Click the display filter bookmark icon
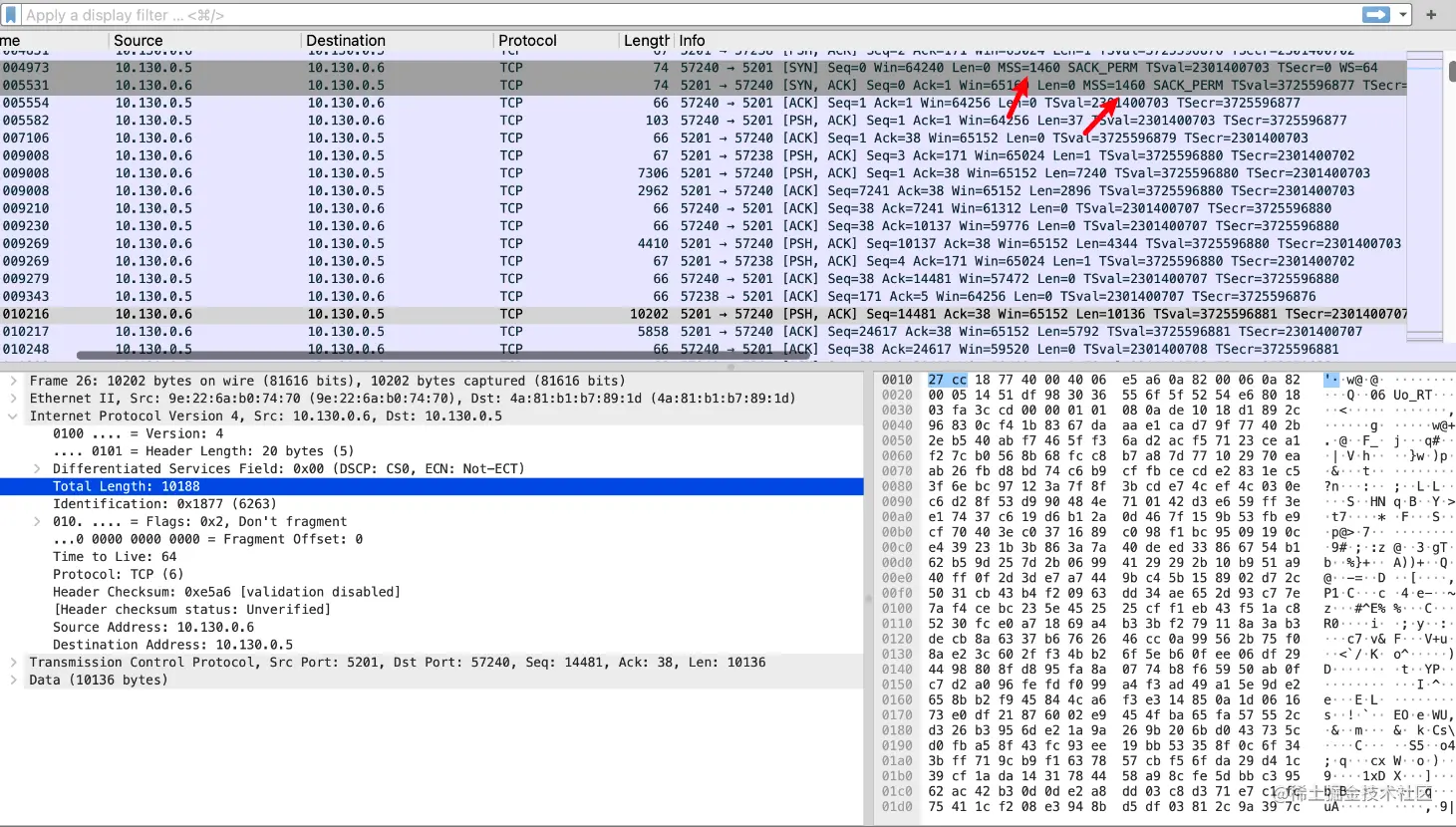1456x827 pixels. point(11,15)
